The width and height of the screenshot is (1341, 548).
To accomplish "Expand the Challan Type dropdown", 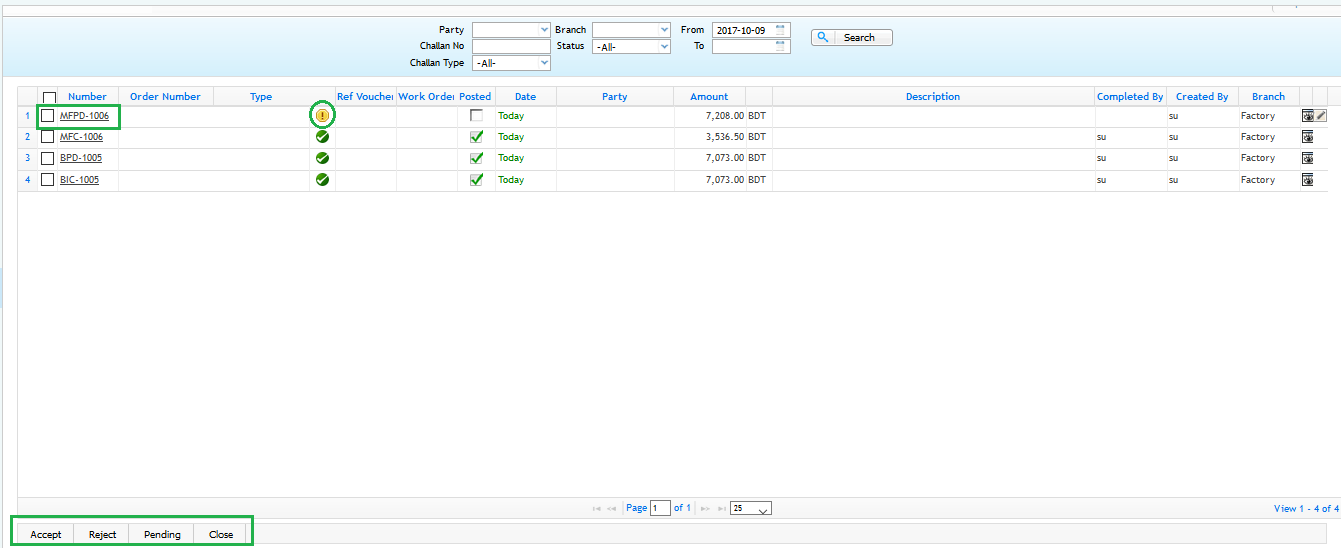I will click(511, 63).
